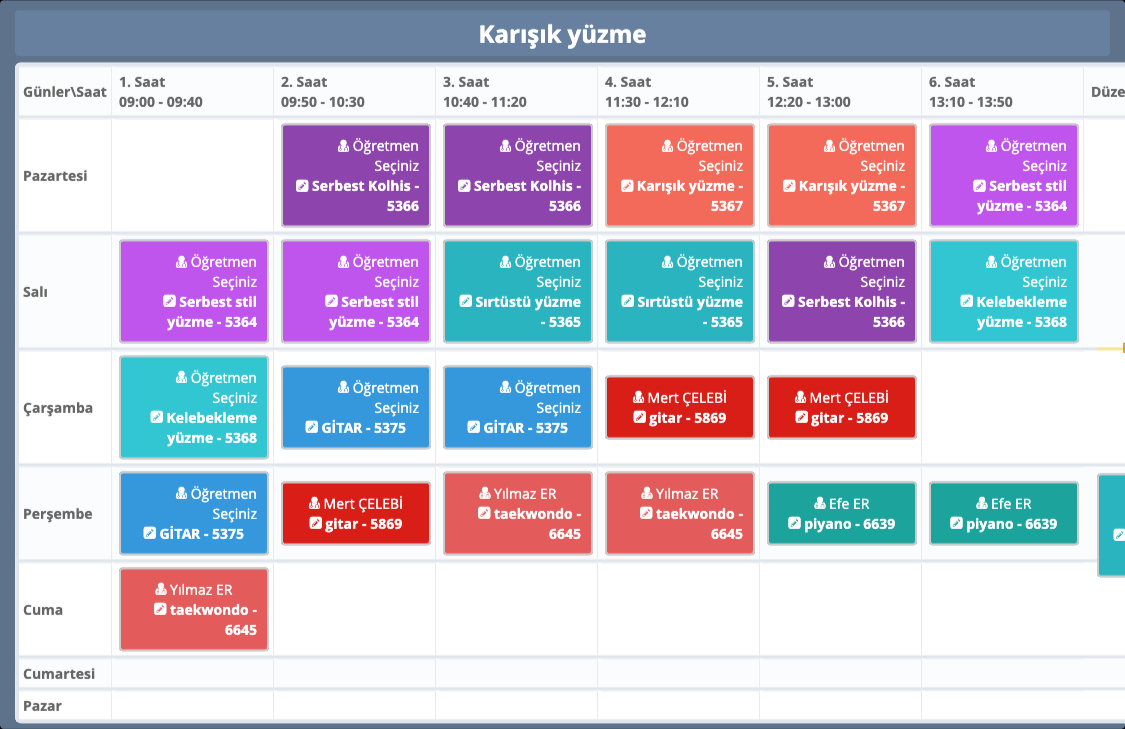This screenshot has width=1125, height=729.
Task: Click empty Cumartesi 1. Saat slot
Action: [x=192, y=674]
